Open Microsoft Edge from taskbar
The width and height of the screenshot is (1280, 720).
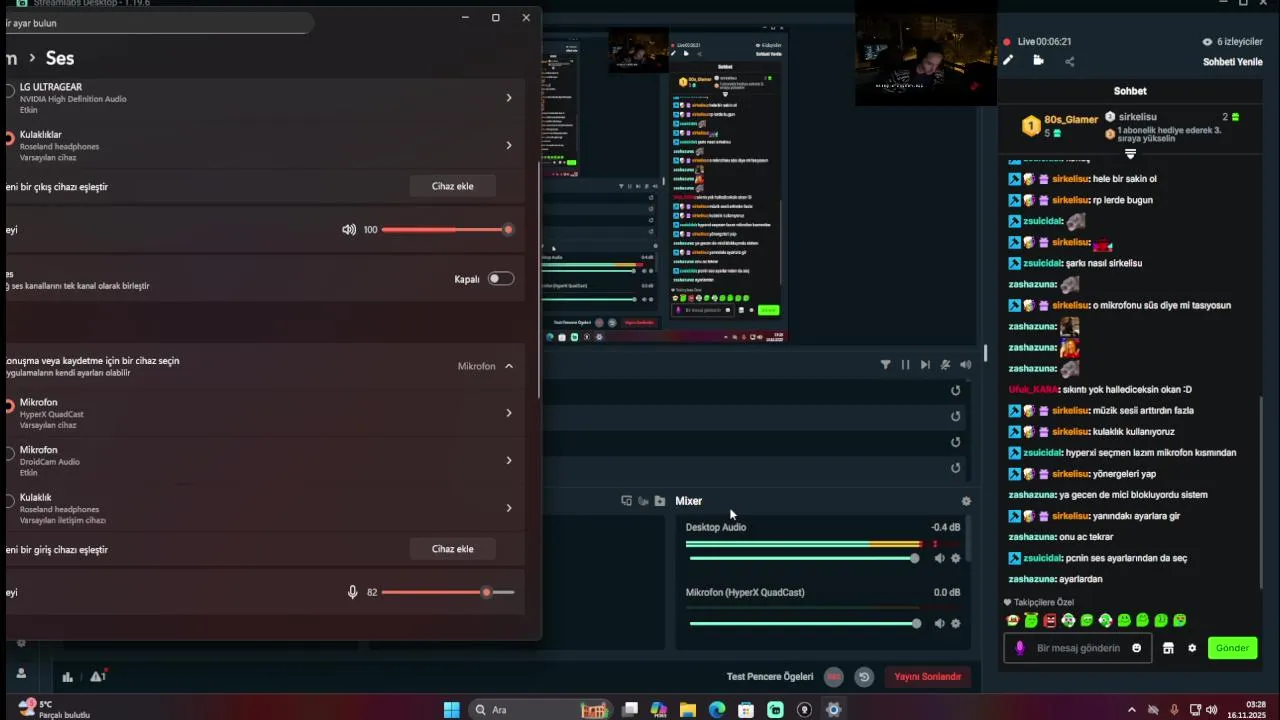pyautogui.click(x=717, y=710)
